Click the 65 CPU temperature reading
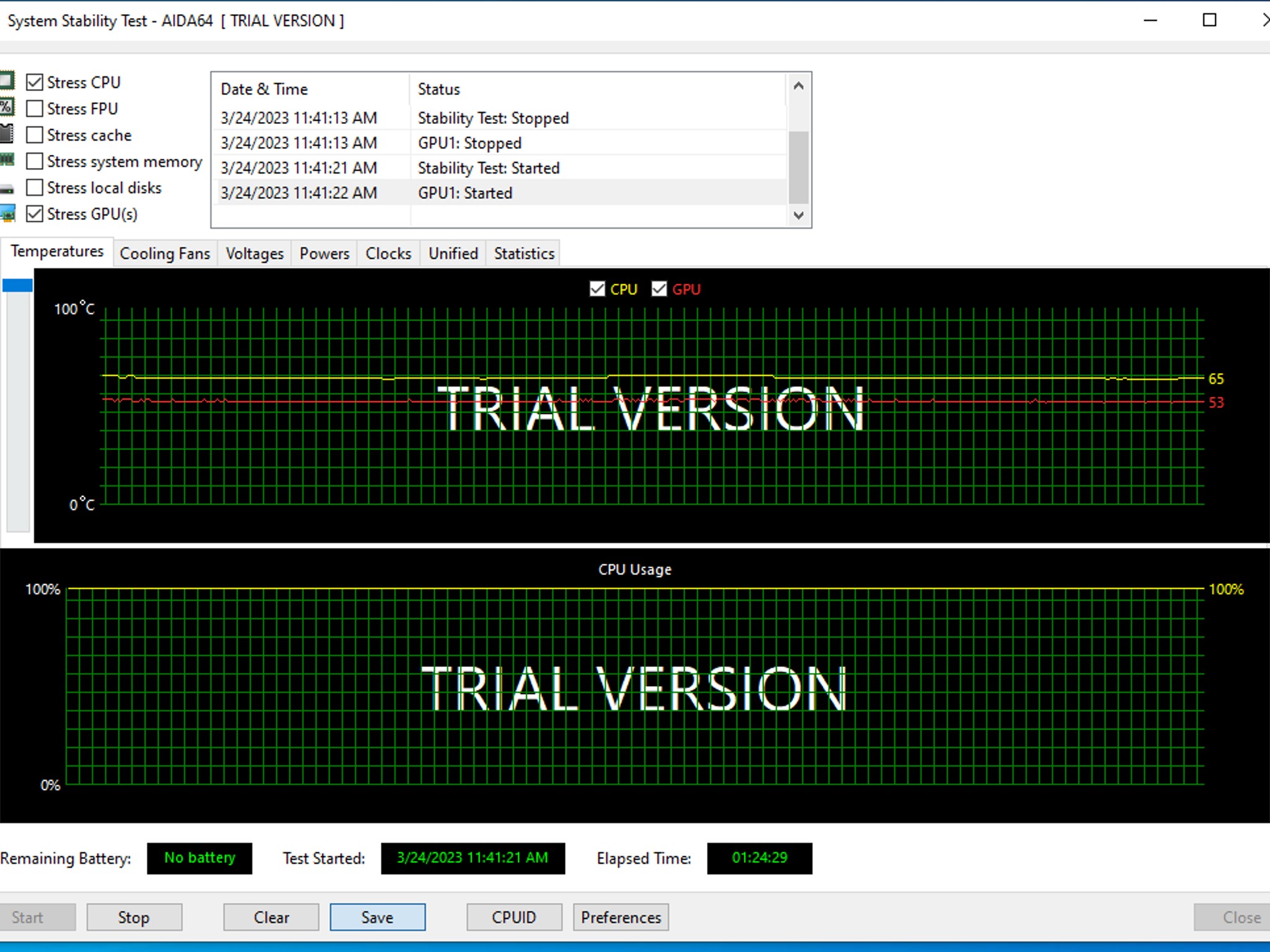Viewport: 1270px width, 952px height. coord(1216,379)
